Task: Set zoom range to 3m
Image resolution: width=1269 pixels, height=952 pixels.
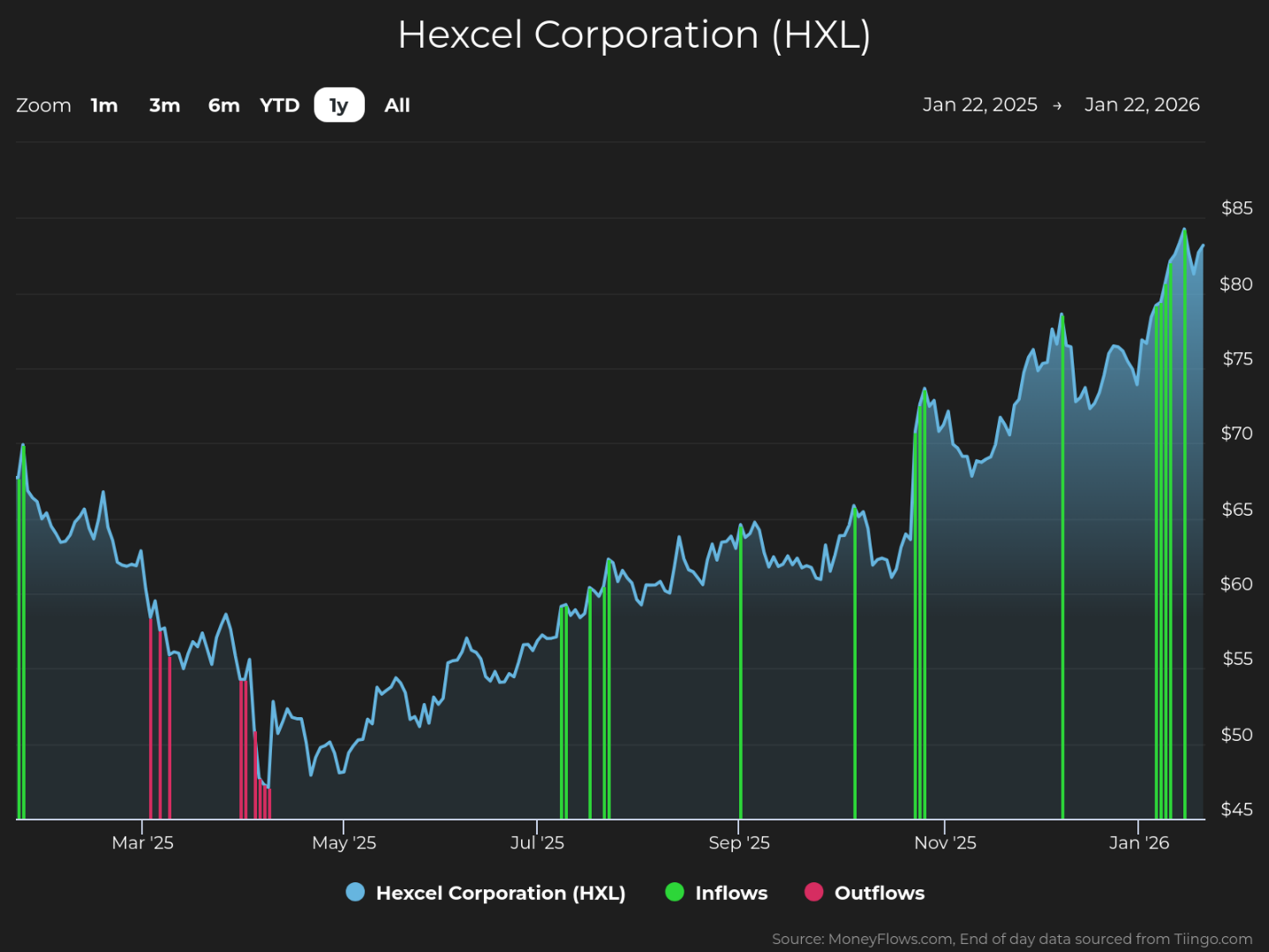Action: pyautogui.click(x=164, y=105)
